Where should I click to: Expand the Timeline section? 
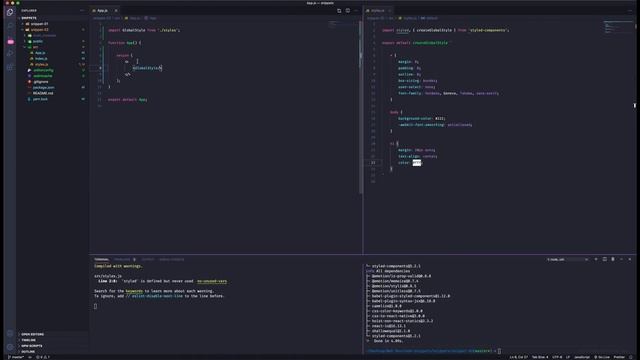[28, 340]
